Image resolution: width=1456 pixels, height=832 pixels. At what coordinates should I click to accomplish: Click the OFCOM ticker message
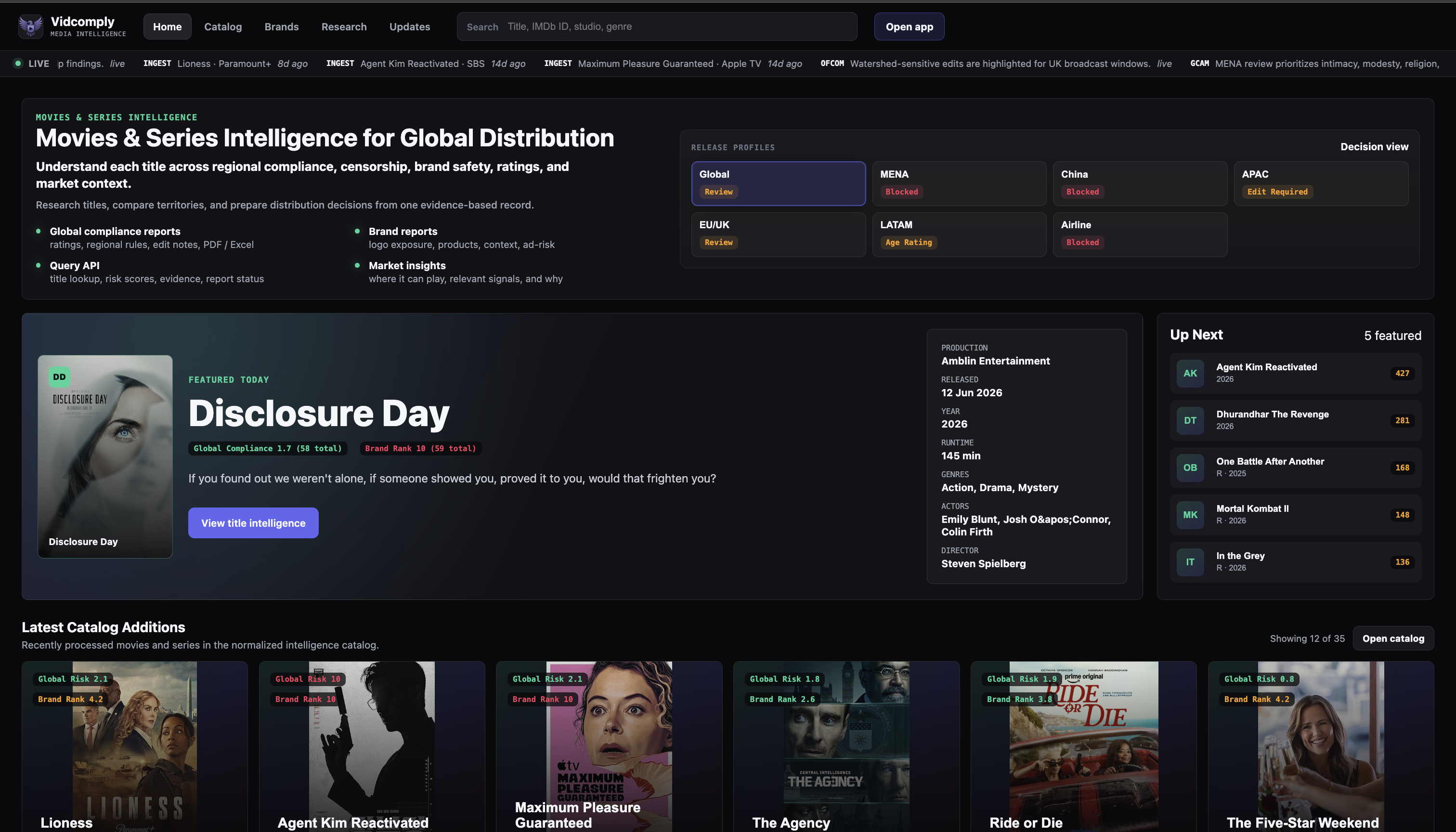point(995,64)
